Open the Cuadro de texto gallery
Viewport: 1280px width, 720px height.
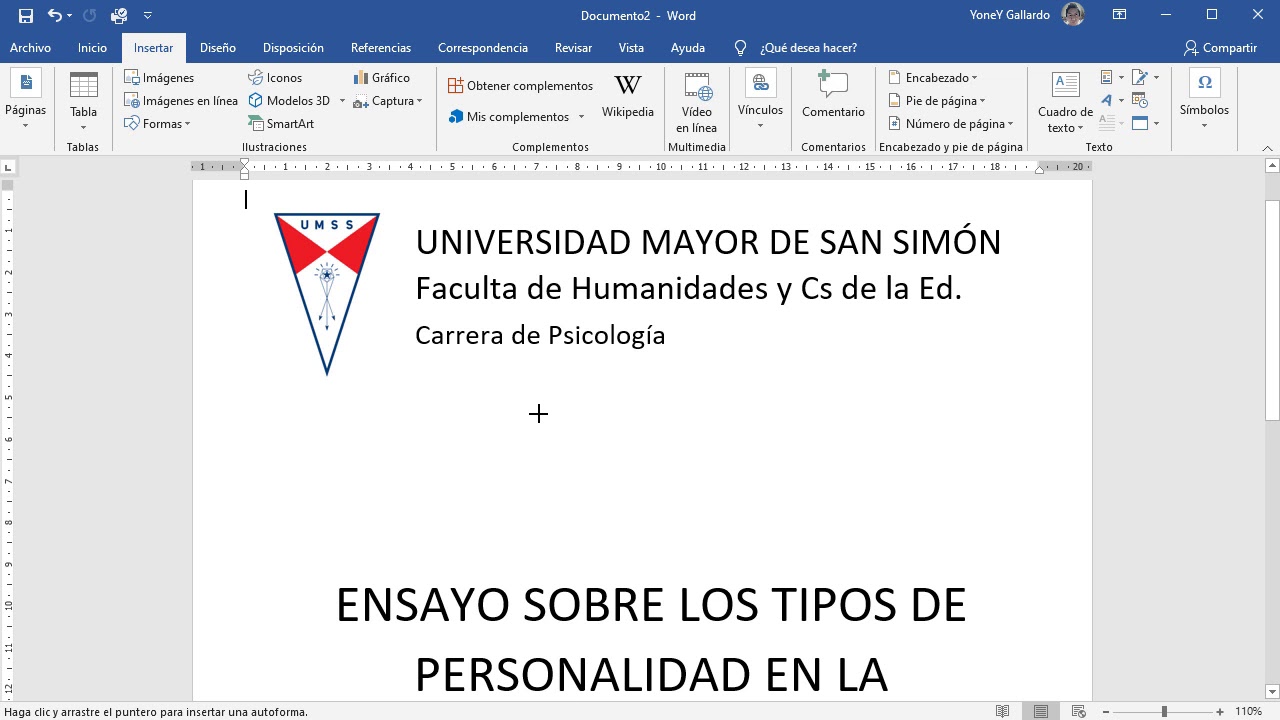tap(1065, 101)
